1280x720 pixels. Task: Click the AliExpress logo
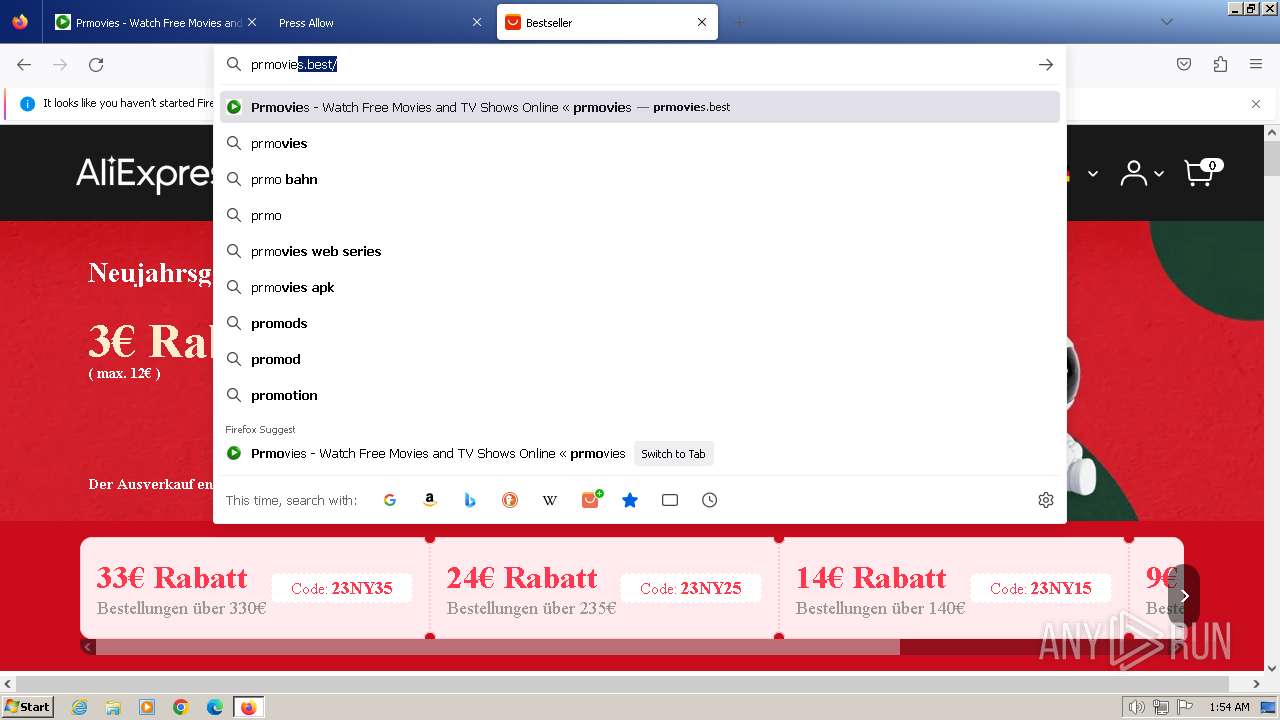point(145,174)
